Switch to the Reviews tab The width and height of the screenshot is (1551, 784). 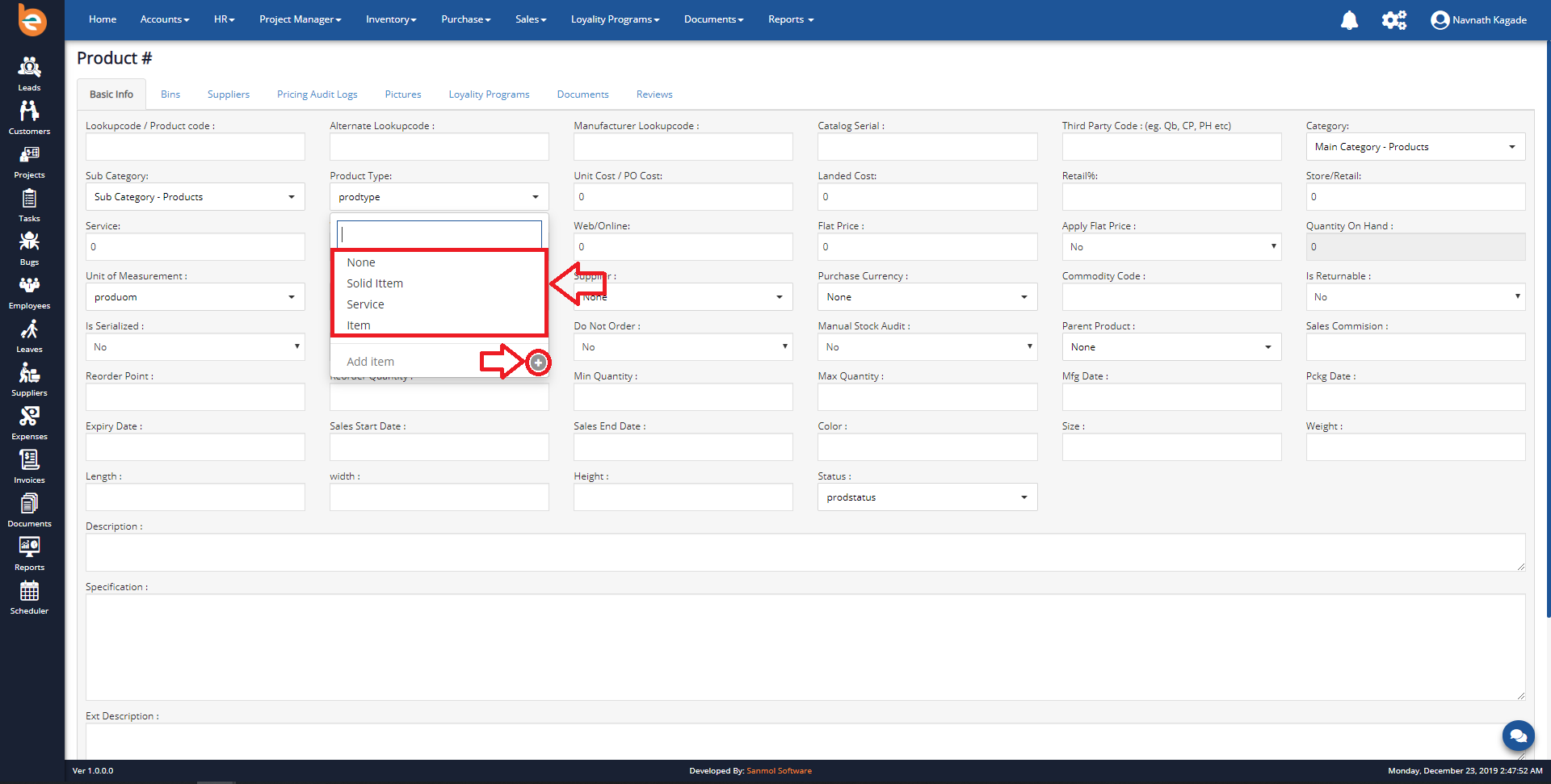(654, 94)
